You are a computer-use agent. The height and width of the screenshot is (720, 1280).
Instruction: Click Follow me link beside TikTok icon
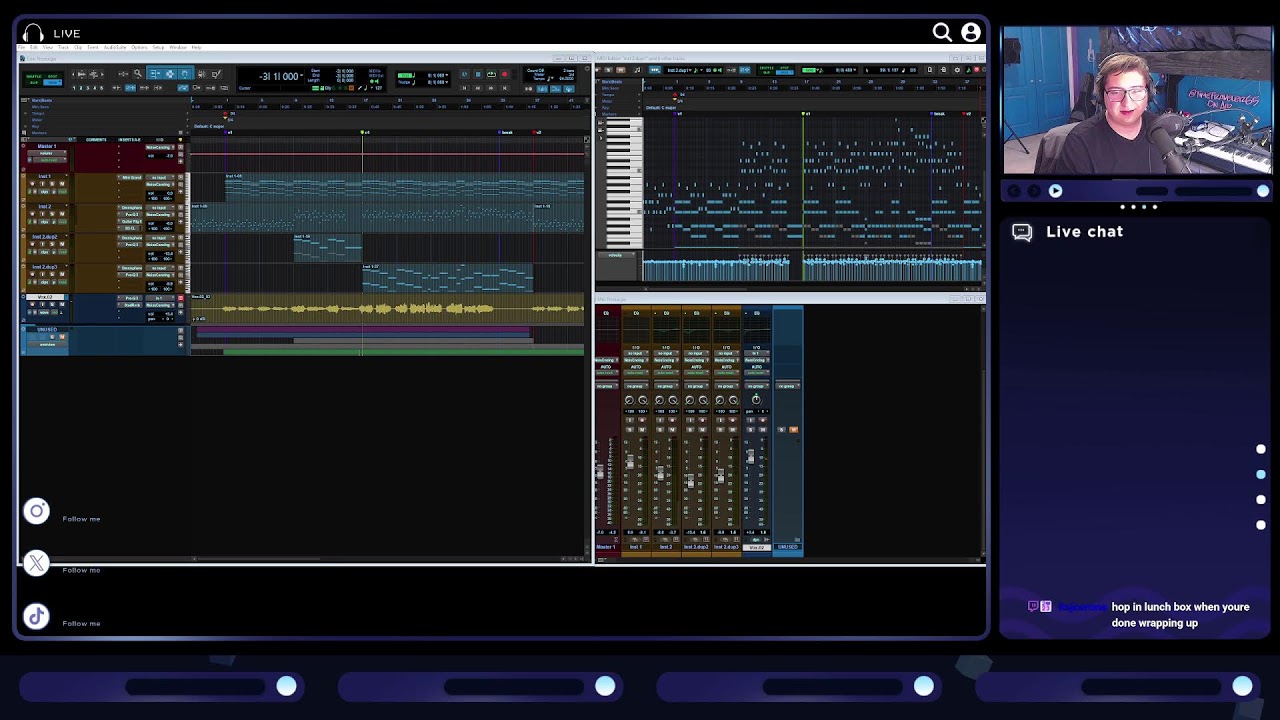pos(81,624)
